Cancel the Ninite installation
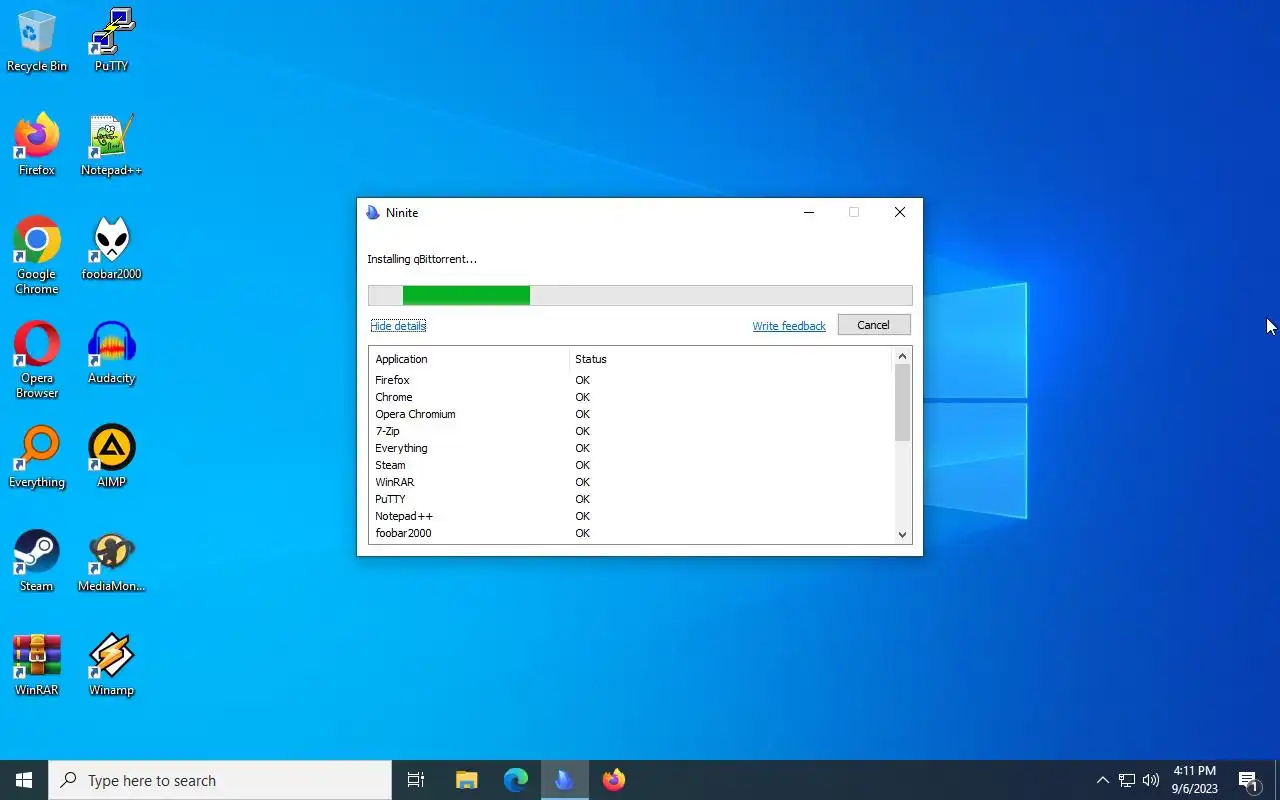This screenshot has width=1280, height=800. tap(873, 325)
